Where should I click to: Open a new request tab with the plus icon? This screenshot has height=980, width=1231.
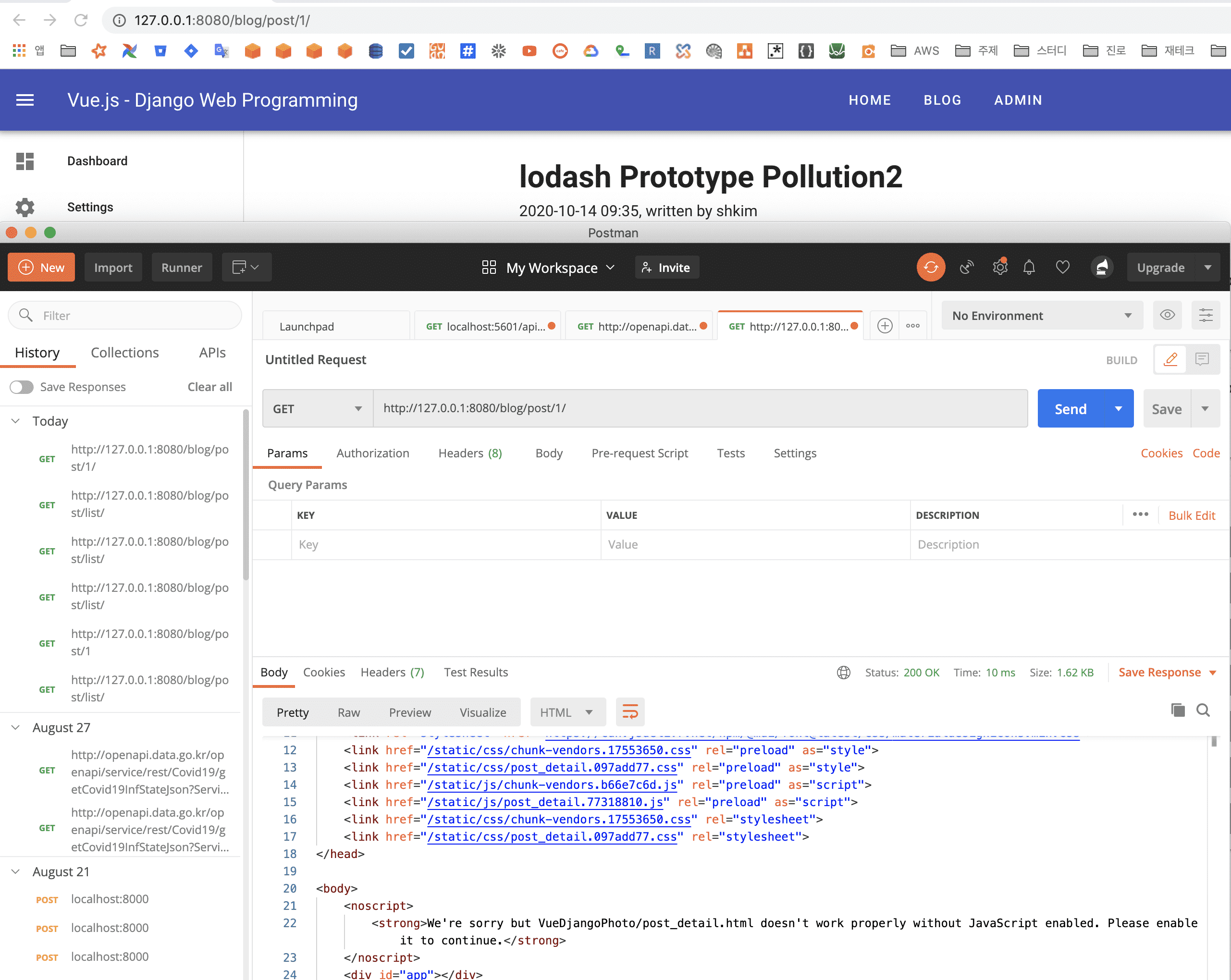885,326
